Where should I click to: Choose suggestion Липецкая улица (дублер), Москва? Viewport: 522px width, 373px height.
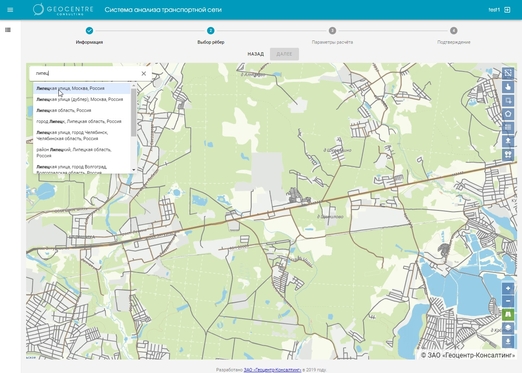(x=82, y=99)
